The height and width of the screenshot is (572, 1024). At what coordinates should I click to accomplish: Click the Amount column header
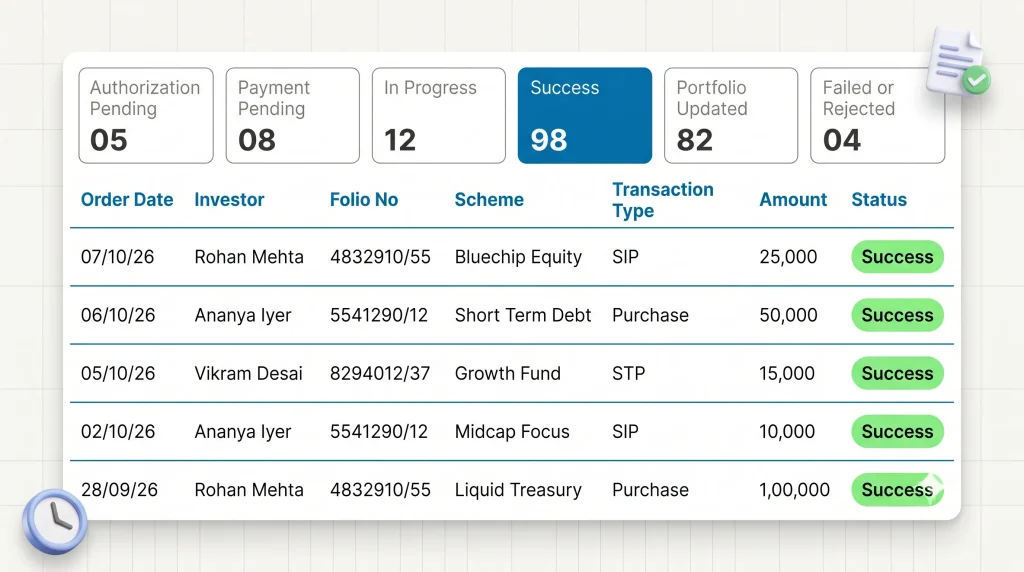pyautogui.click(x=793, y=200)
